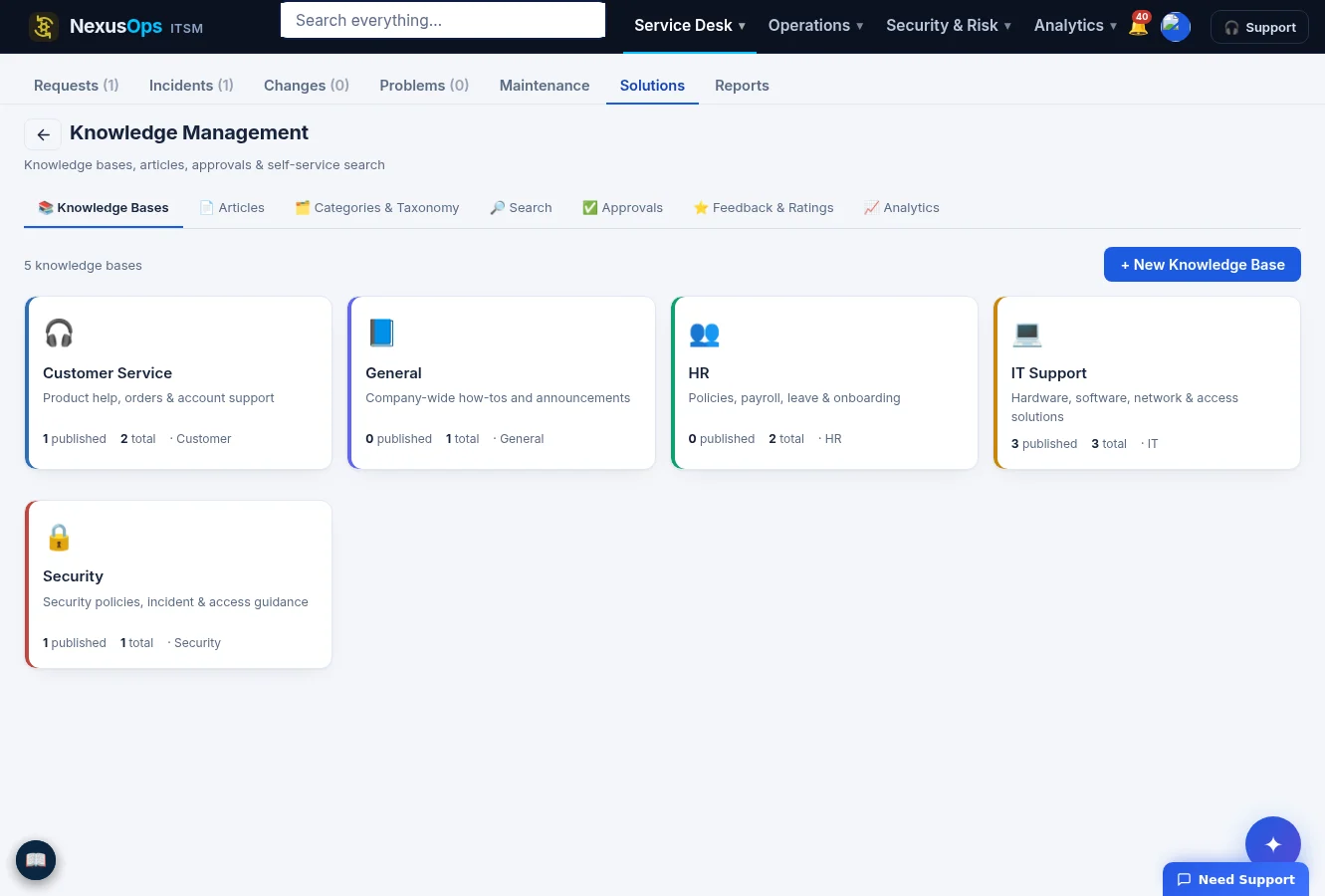The height and width of the screenshot is (896, 1325).
Task: Expand the Service Desk dropdown menu
Action: [x=690, y=26]
